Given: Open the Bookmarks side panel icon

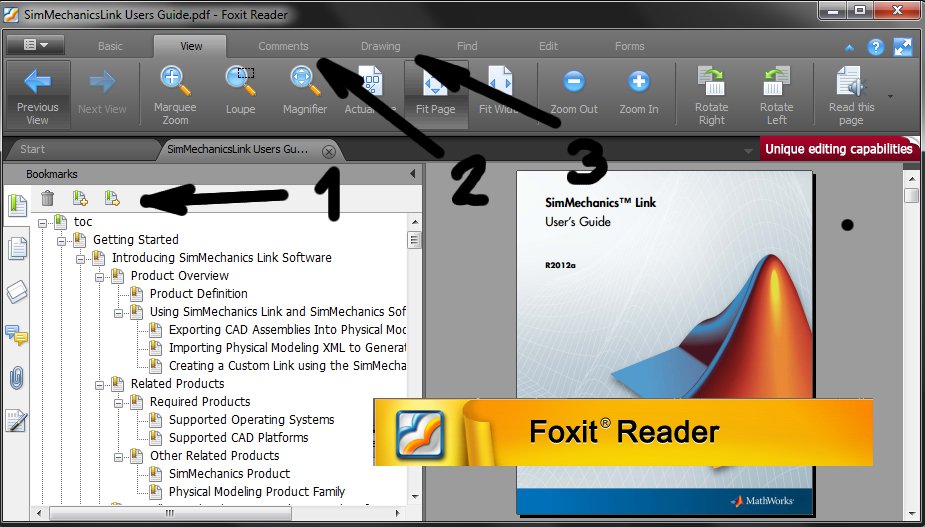Looking at the screenshot, I should coord(17,205).
